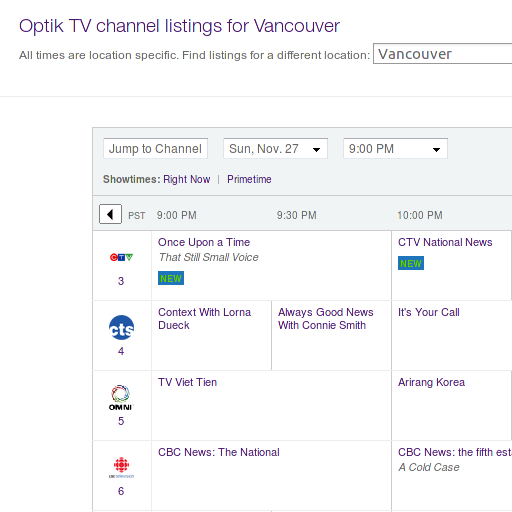Click channel number 5
Viewport: 512px width, 512px height.
click(121, 421)
